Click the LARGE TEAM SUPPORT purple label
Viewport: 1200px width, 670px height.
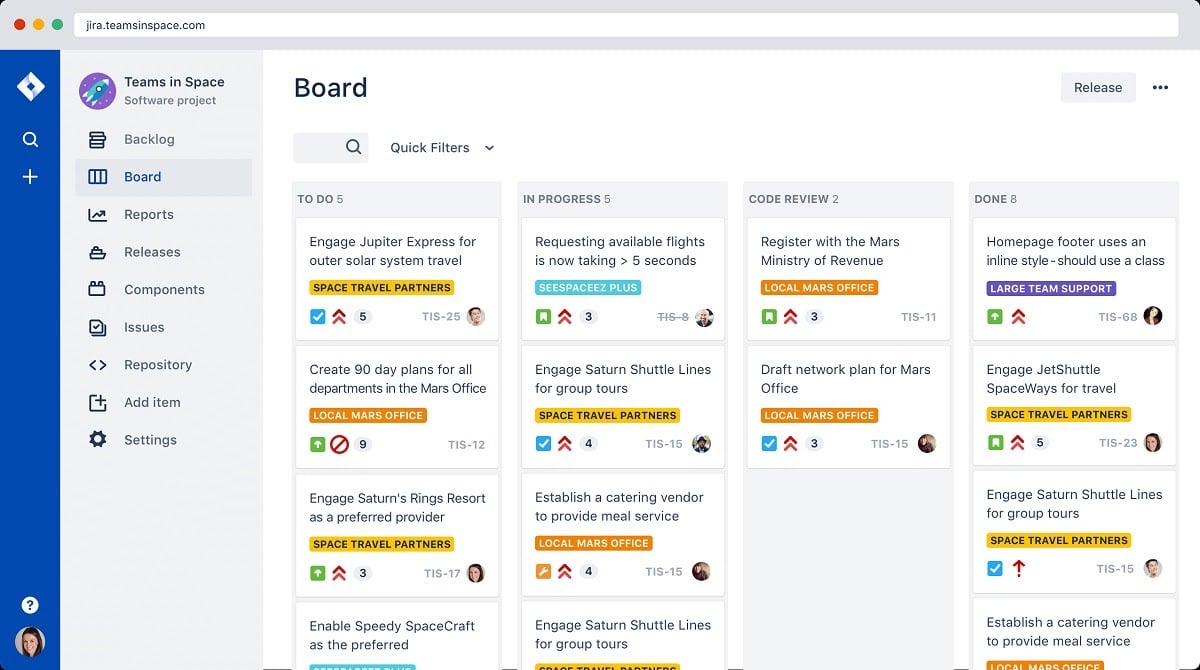click(x=1051, y=288)
